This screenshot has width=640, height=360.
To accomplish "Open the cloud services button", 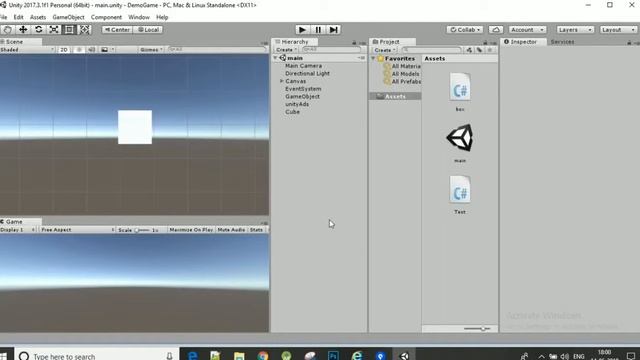I will (496, 30).
